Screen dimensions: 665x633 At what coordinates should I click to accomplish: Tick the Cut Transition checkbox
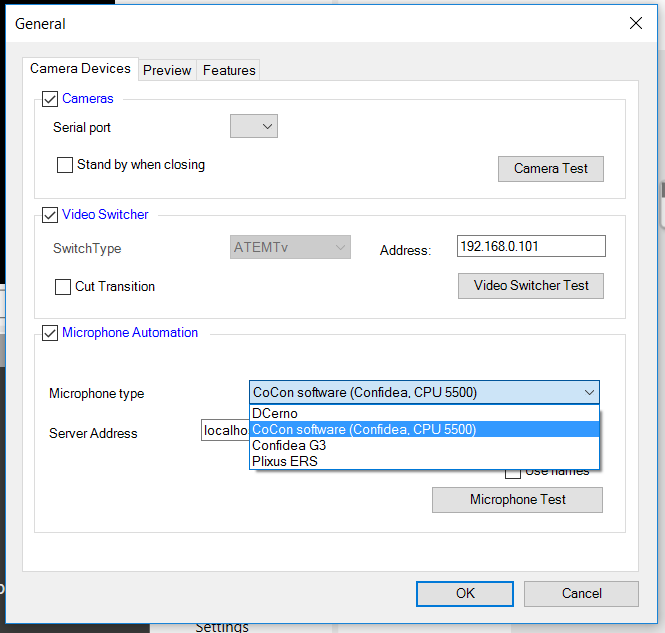(63, 287)
